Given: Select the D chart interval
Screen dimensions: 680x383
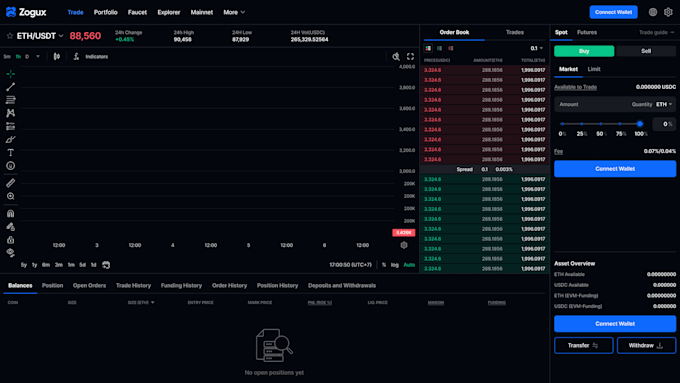Looking at the screenshot, I should [x=27, y=56].
